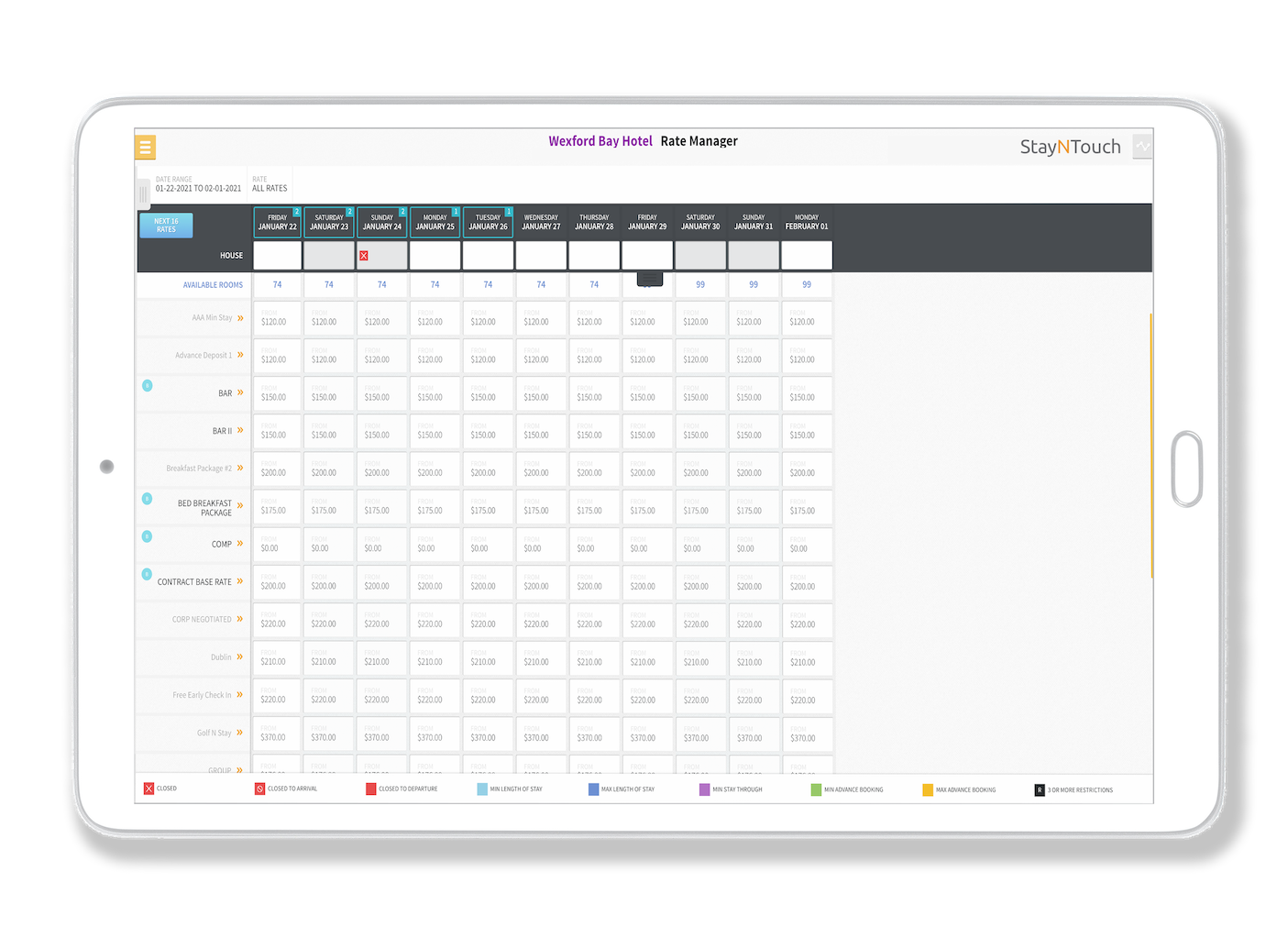Click the red closed restriction icon on January 24
1288x949 pixels.
point(364,256)
